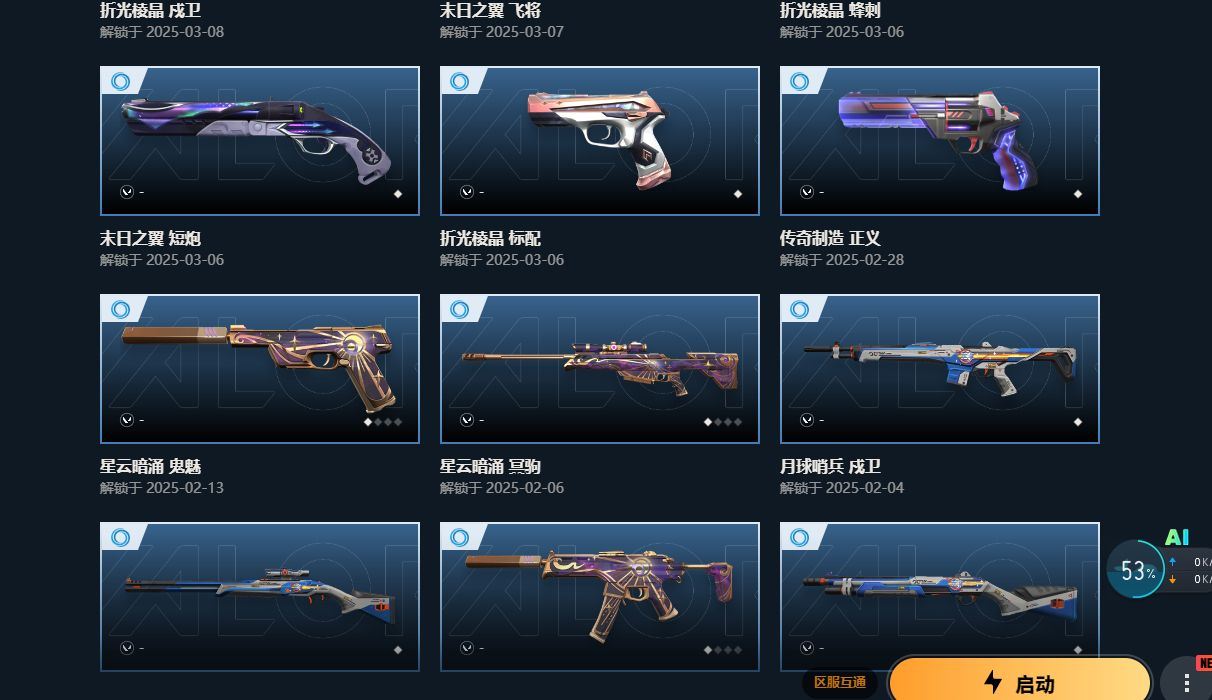Open the 53% performance gauge widget
Screen dimensions: 1212x700
(x=1137, y=570)
